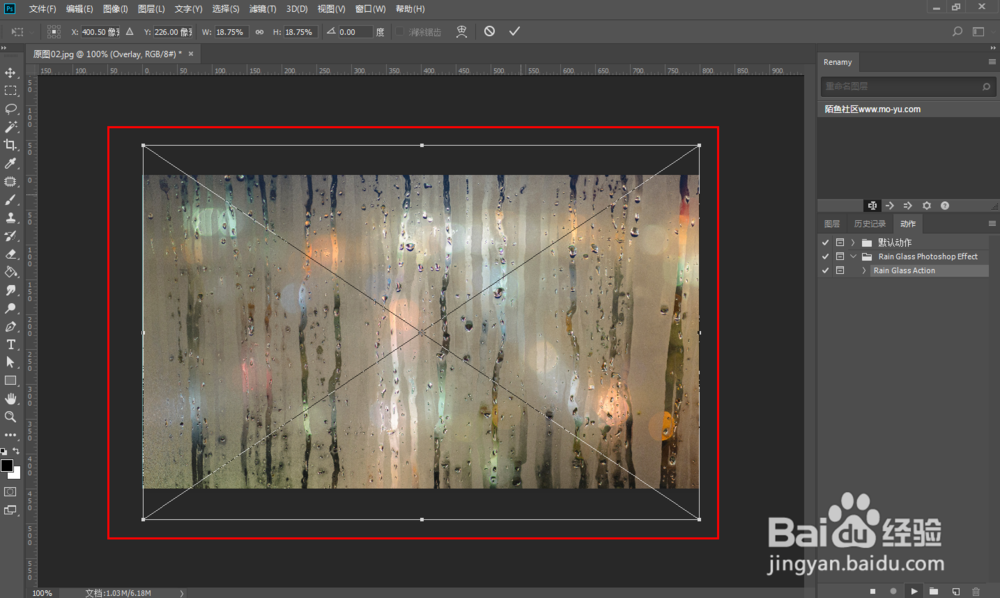Select the Move tool
This screenshot has width=1000, height=598.
coord(10,73)
